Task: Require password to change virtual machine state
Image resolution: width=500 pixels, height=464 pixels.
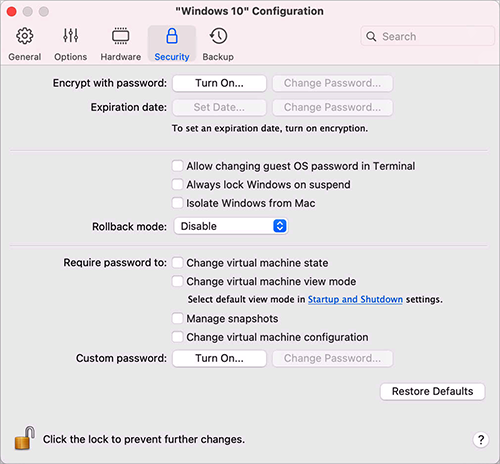Action: coord(177,263)
